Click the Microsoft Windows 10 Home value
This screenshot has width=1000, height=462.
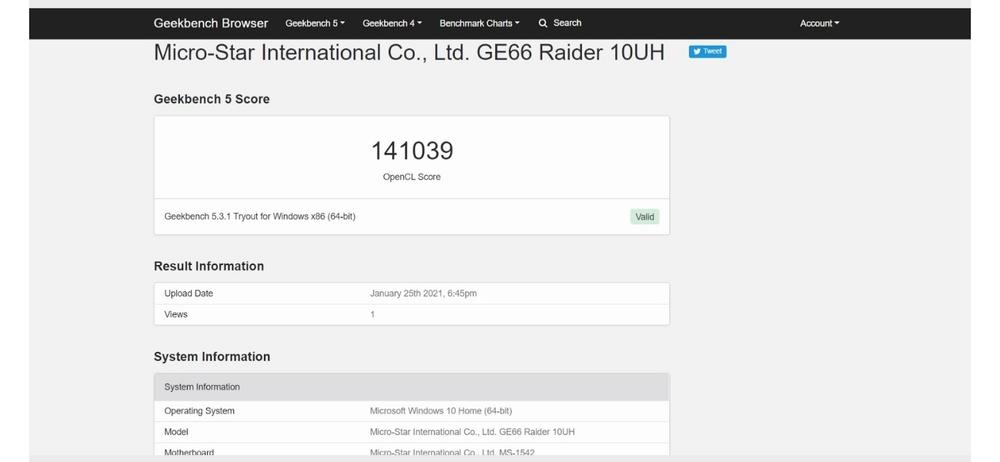coord(440,411)
